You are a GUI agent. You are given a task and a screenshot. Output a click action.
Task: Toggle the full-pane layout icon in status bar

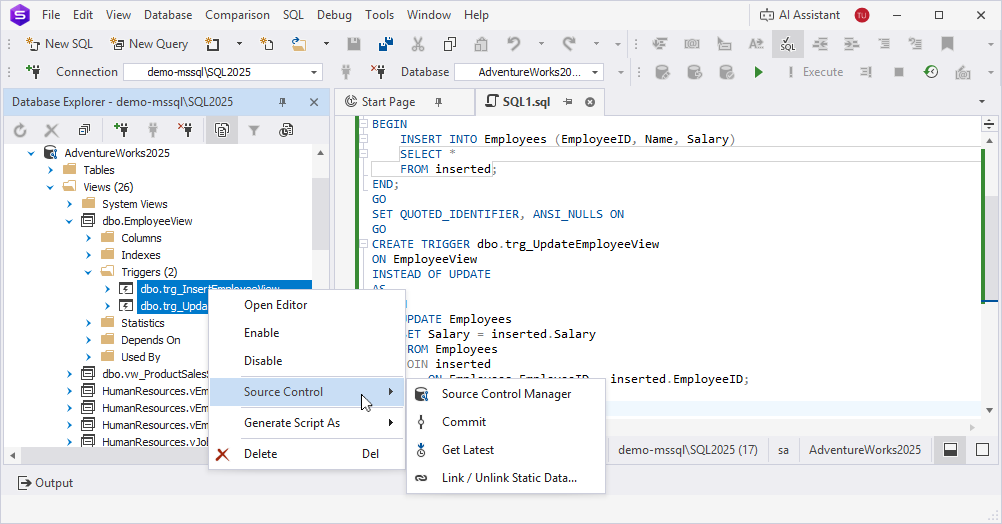pos(982,450)
